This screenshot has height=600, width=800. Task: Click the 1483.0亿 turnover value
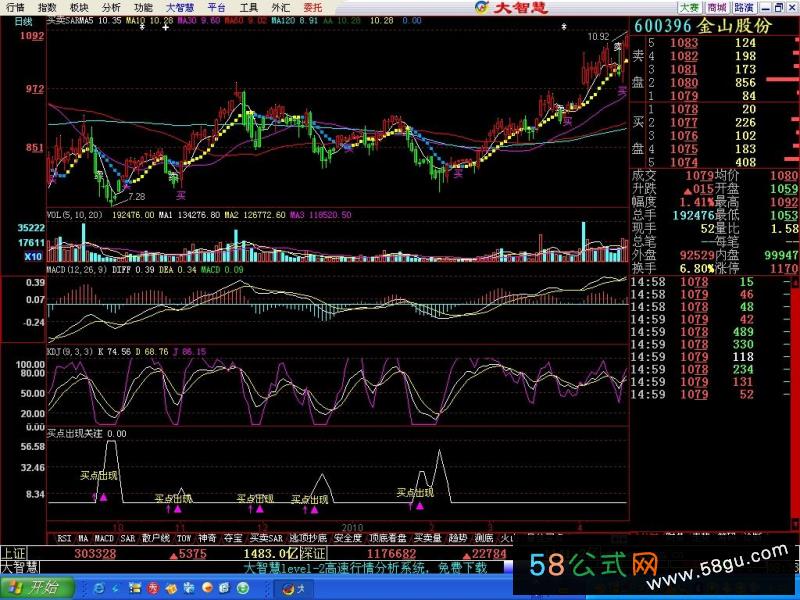[x=271, y=553]
